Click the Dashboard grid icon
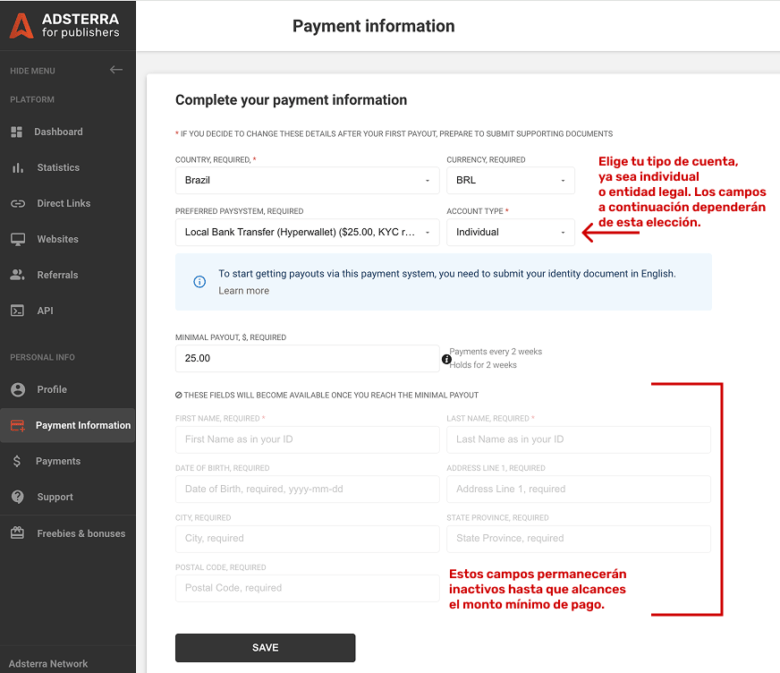 tap(17, 132)
